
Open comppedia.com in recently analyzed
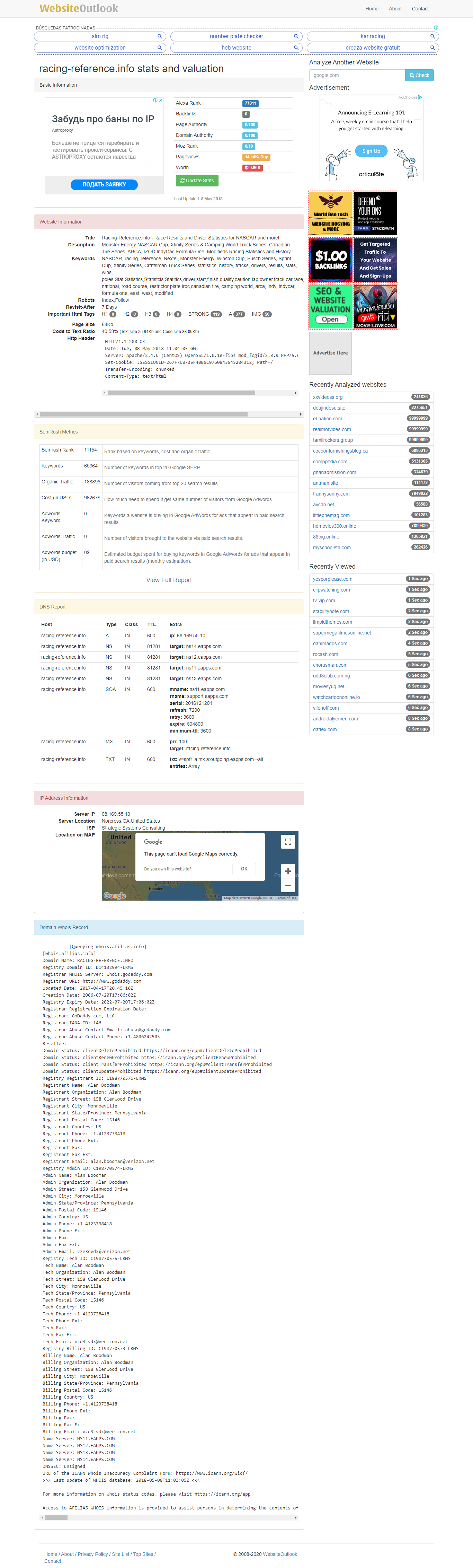(x=330, y=462)
